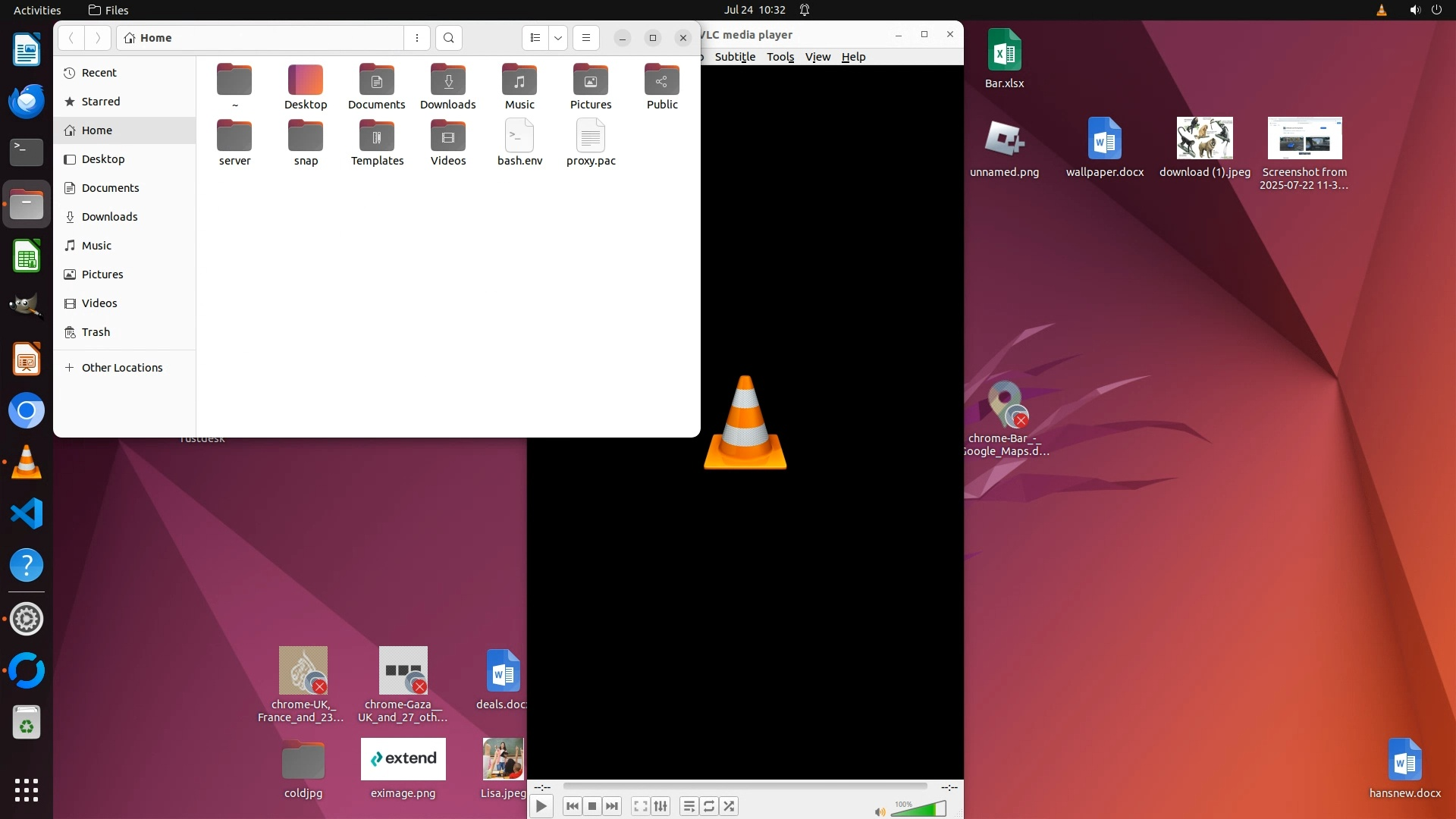Image resolution: width=1456 pixels, height=819 pixels.
Task: Open Files hamburger main menu
Action: (x=585, y=38)
